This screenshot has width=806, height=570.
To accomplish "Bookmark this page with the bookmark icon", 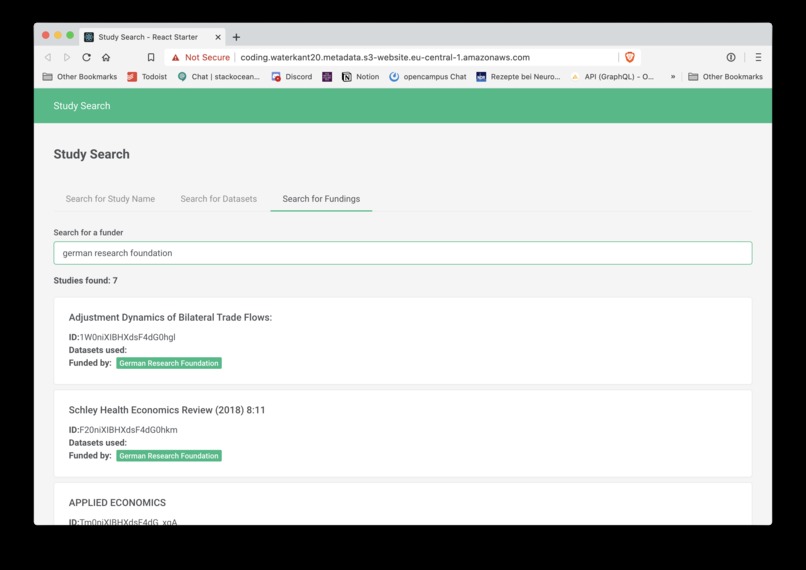I will (x=151, y=57).
